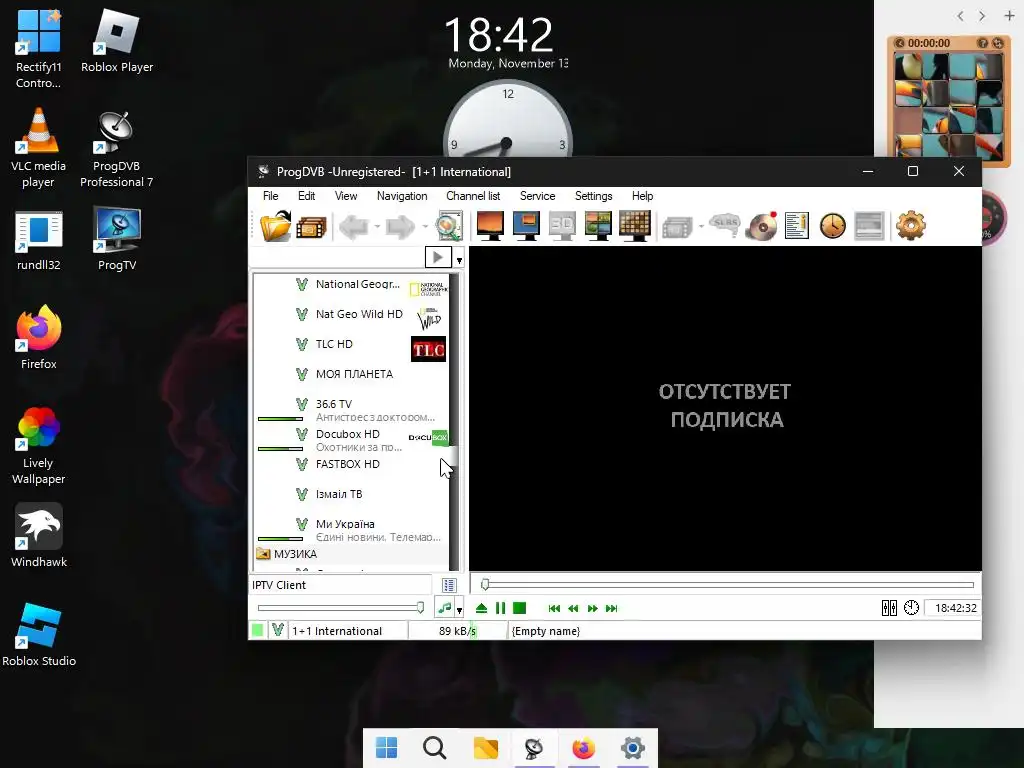Open the Channel list menu
The image size is (1024, 768).
point(473,196)
